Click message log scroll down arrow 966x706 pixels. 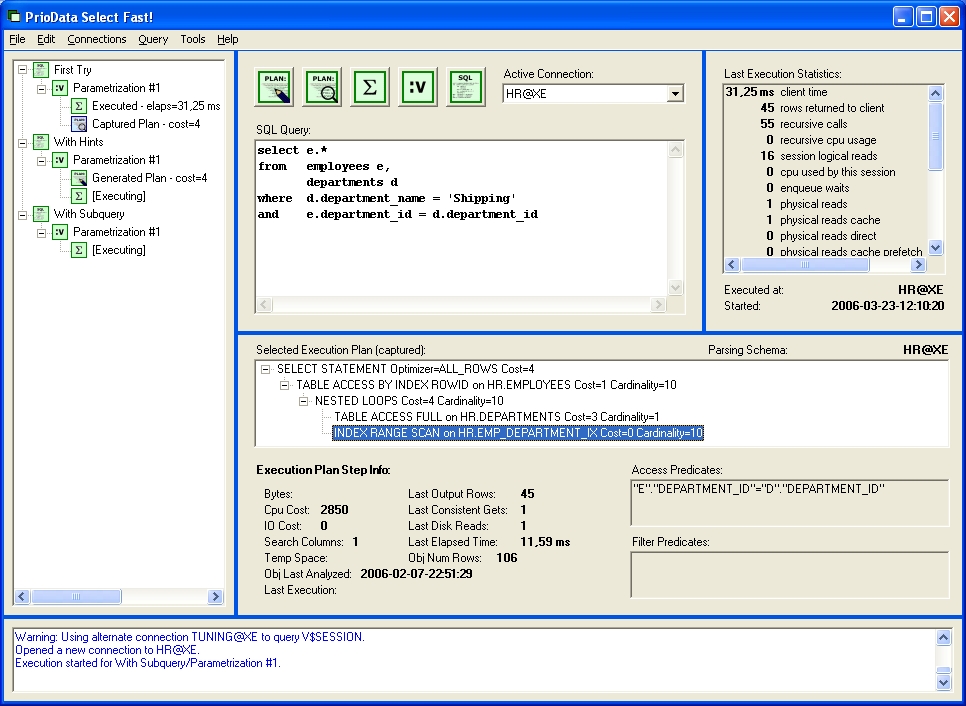pyautogui.click(x=943, y=682)
